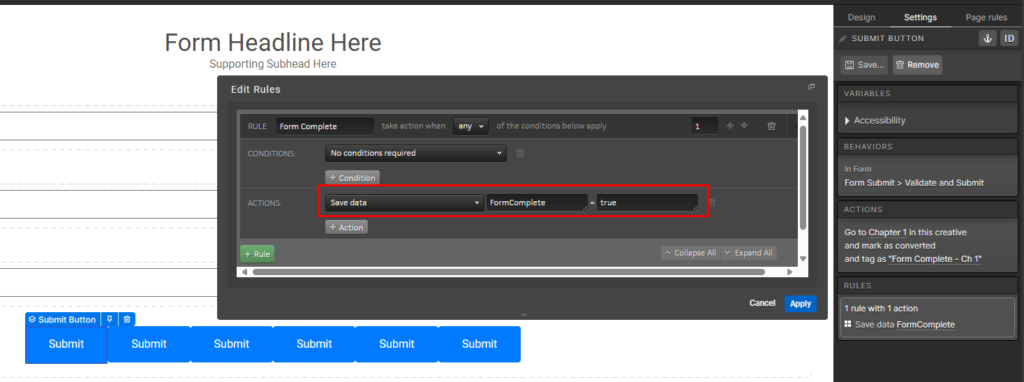Move rule up with the arrow icon
The height and width of the screenshot is (382, 1024).
pos(730,126)
